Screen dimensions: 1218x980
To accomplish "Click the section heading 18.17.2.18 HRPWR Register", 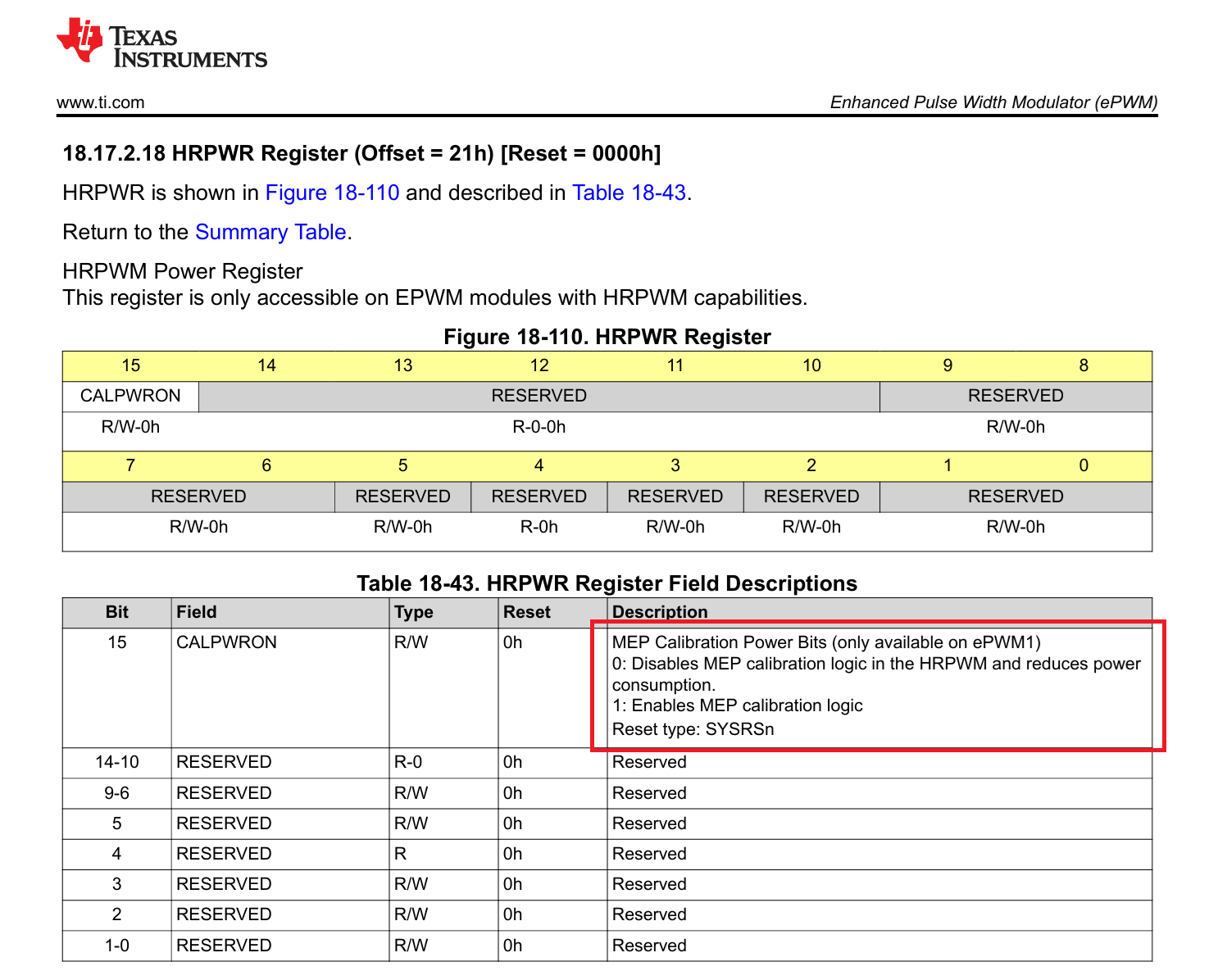I will (361, 153).
